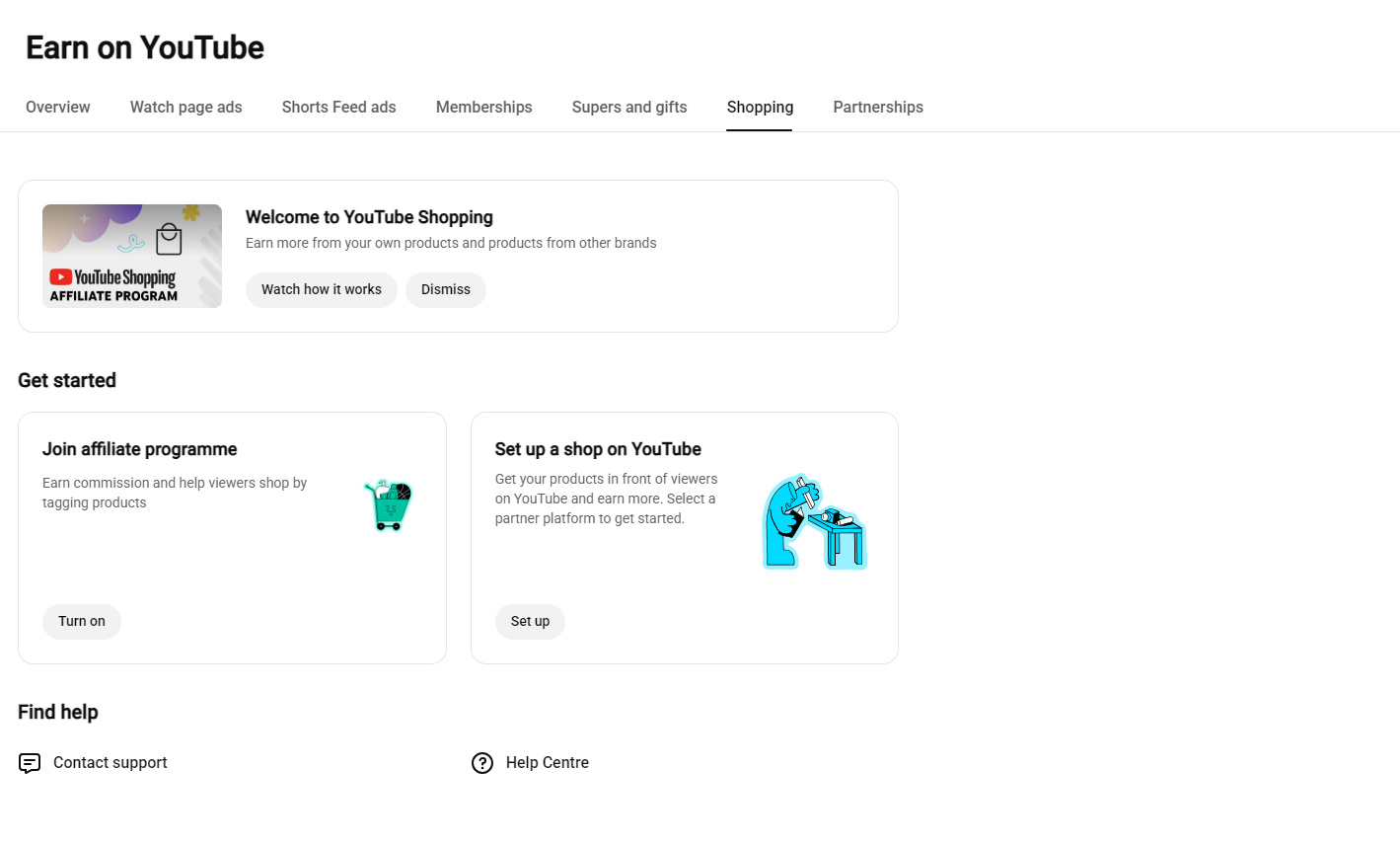Click the shop setup illustration
The height and width of the screenshot is (846, 1400).
(x=815, y=522)
